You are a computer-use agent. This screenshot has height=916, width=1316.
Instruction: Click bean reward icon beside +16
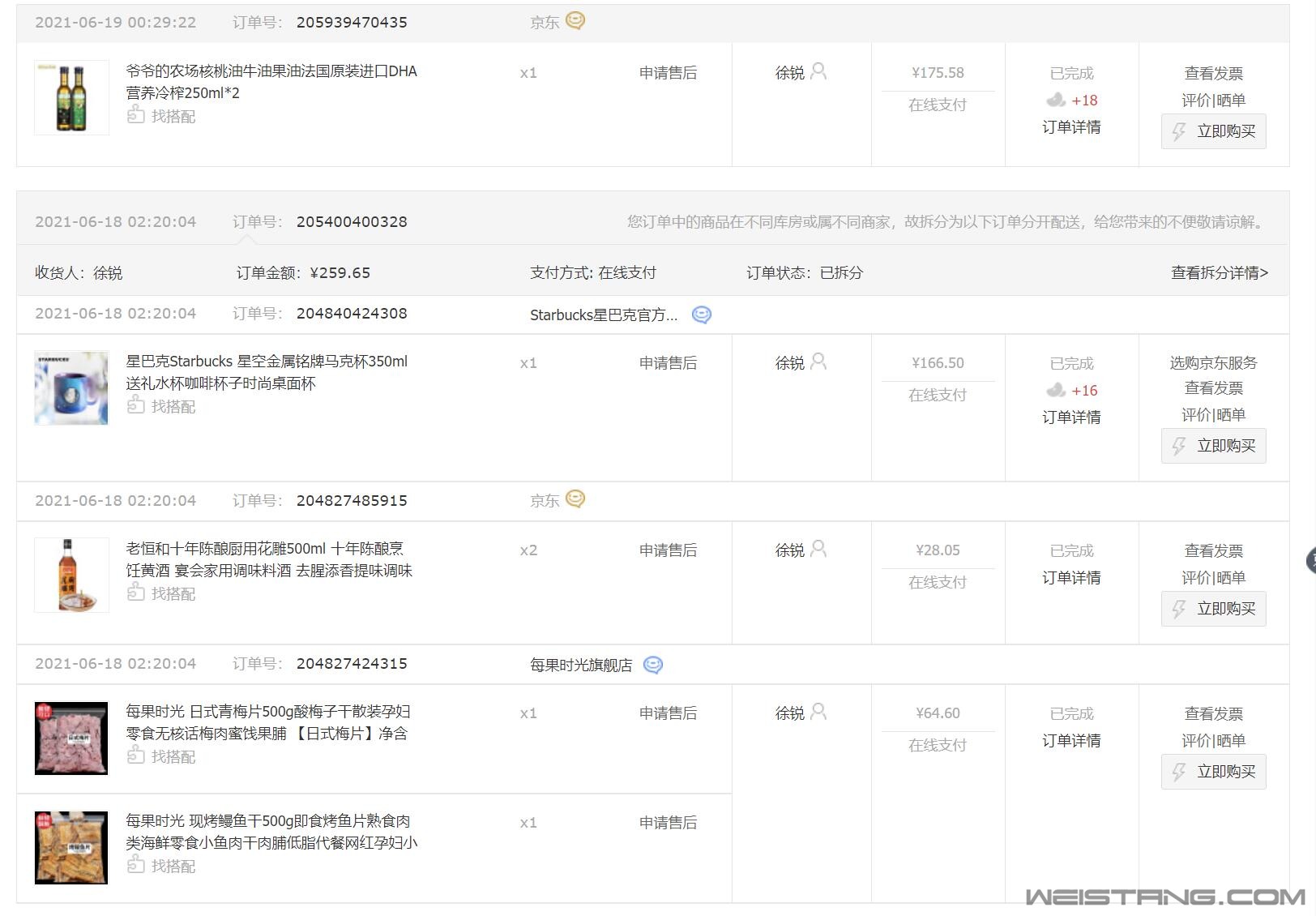(x=1056, y=390)
